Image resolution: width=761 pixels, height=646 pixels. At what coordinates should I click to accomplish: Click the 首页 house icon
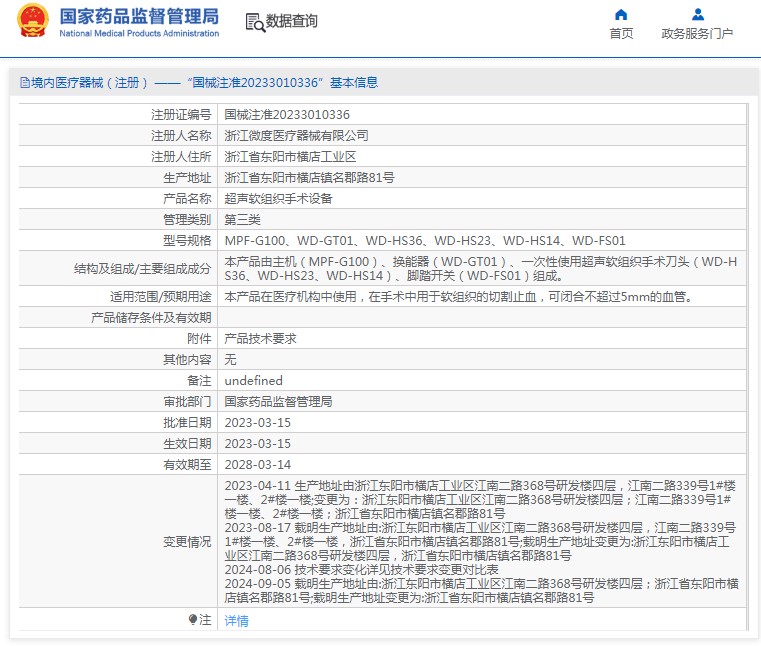tap(621, 14)
